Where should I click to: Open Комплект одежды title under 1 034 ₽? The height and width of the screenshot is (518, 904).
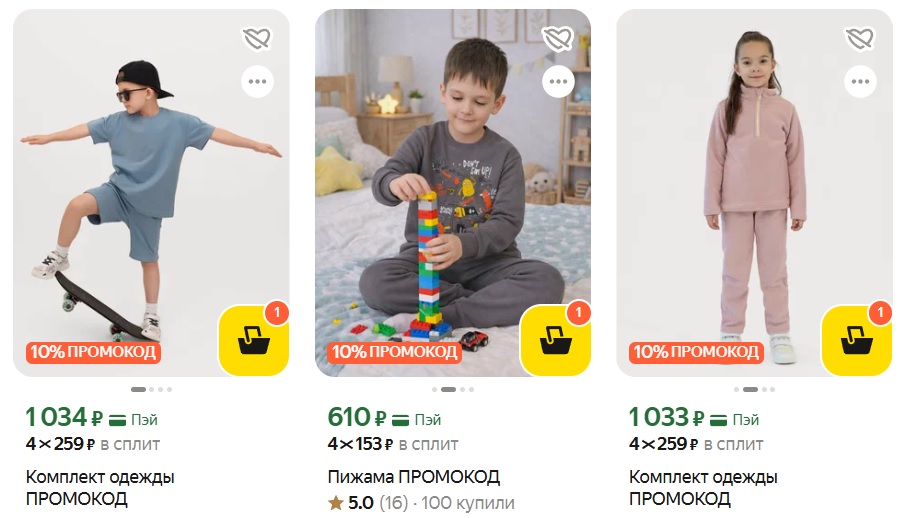tap(100, 487)
